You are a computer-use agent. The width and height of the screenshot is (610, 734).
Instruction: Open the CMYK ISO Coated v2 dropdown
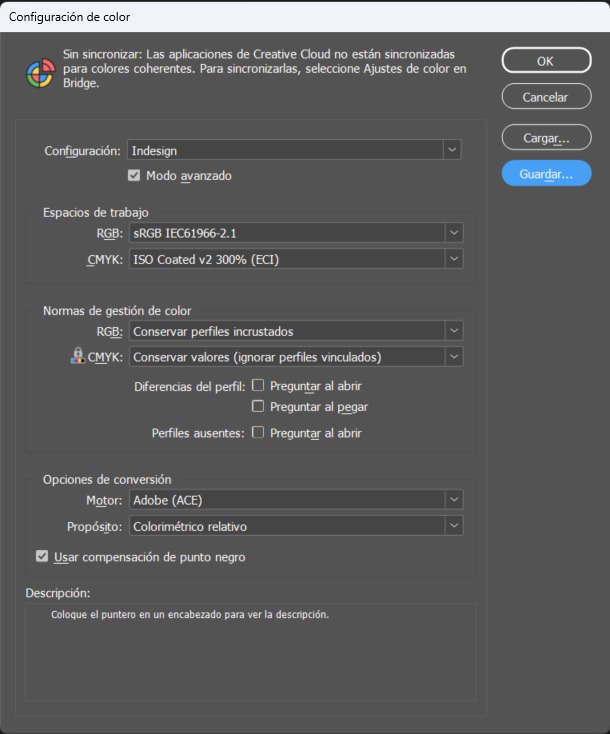[294, 259]
